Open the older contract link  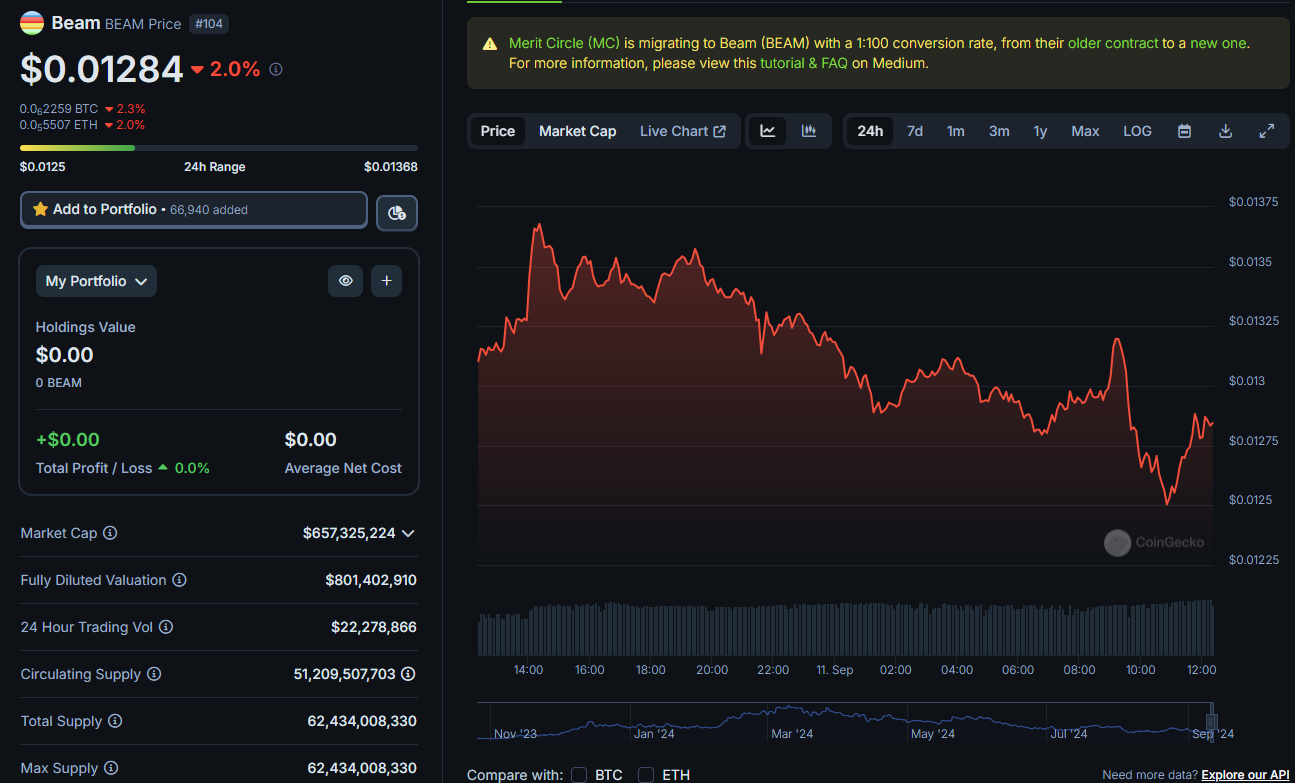pos(1113,43)
